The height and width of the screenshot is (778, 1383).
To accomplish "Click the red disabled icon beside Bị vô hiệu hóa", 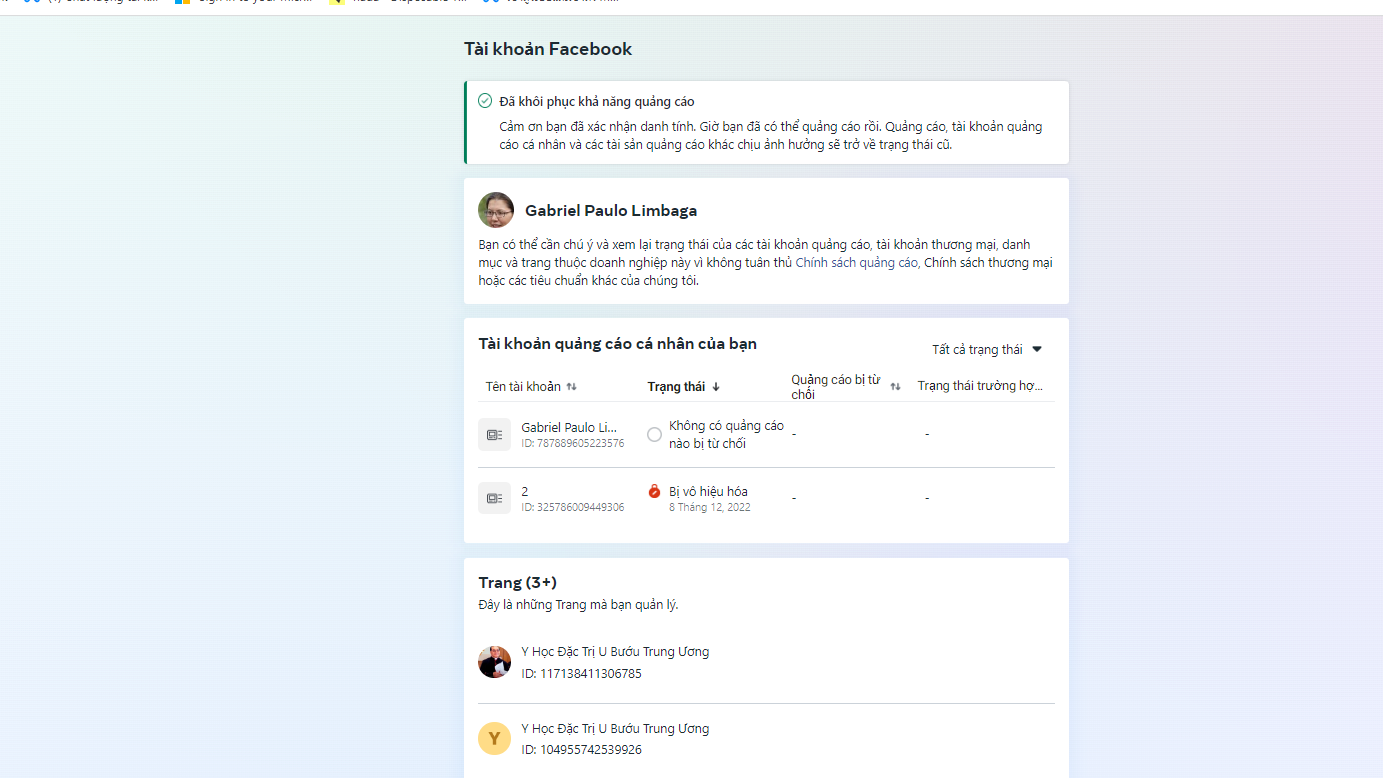I will click(x=654, y=491).
